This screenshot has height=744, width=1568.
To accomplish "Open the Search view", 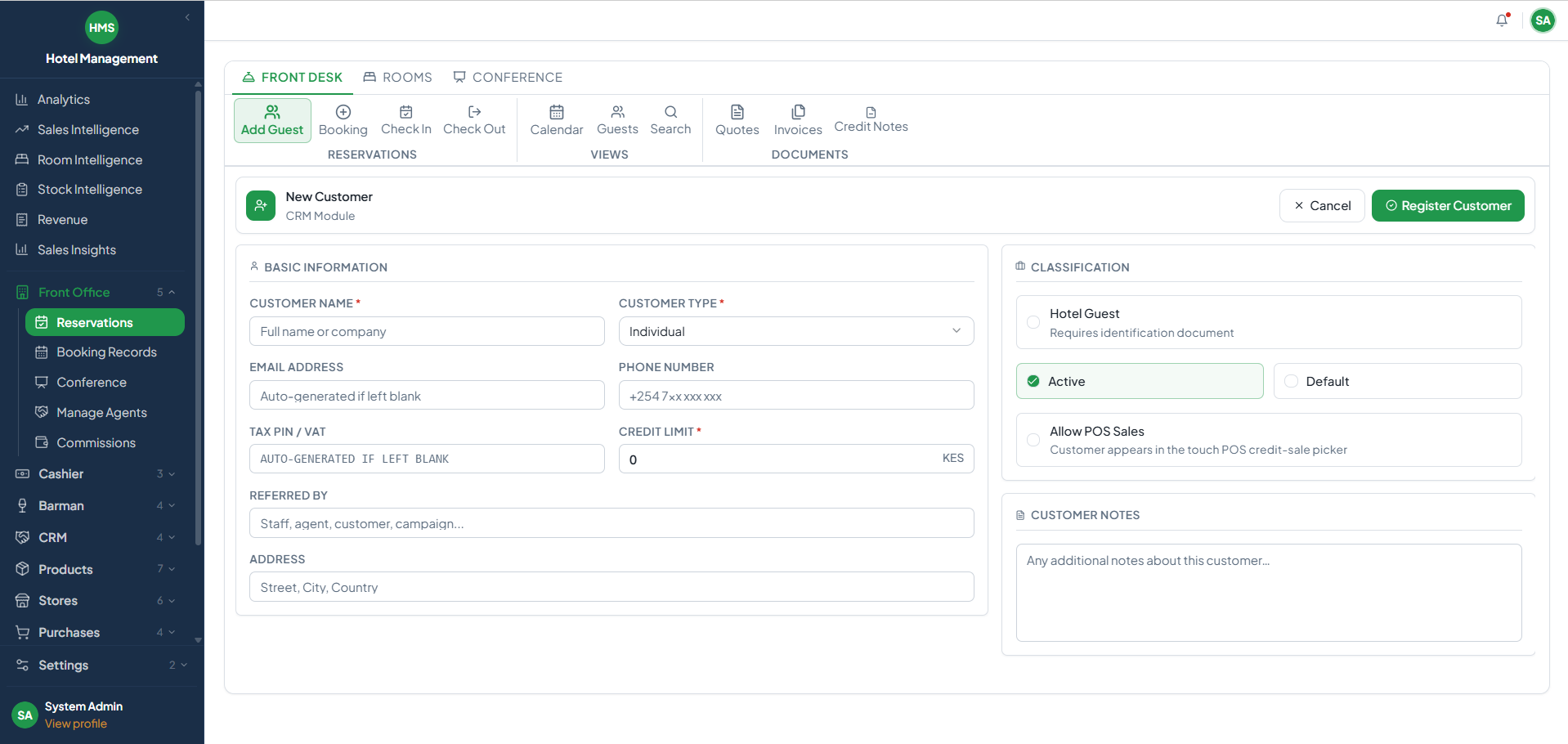I will pos(670,120).
